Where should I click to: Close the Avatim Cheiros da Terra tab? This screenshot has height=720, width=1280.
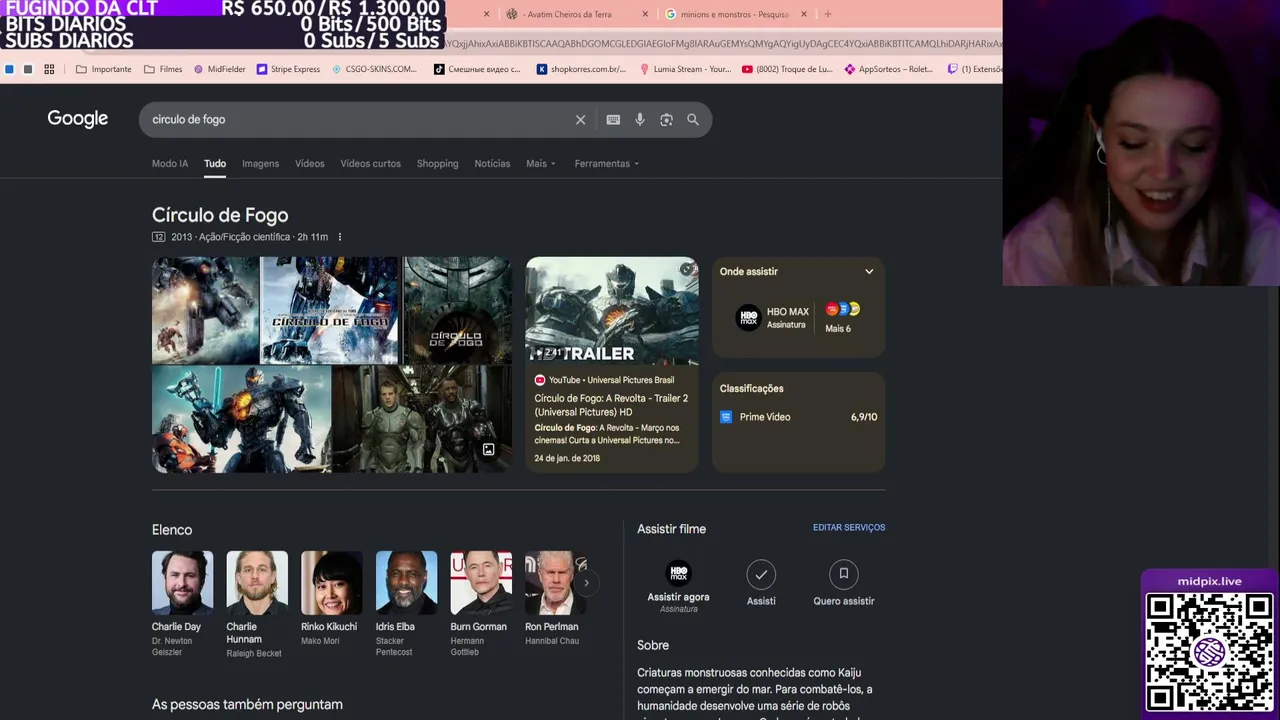tap(645, 14)
